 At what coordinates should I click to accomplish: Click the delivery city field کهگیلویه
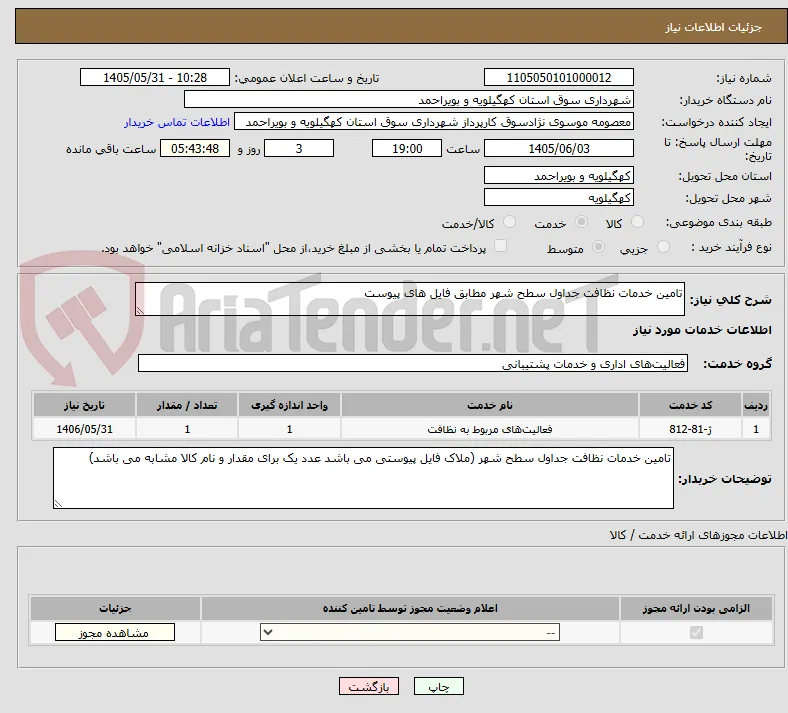point(558,197)
